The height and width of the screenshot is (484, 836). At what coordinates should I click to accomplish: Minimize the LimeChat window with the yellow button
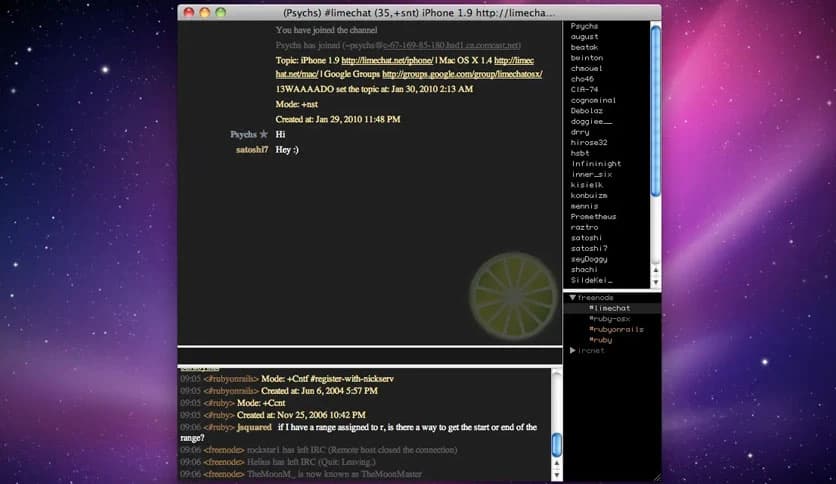pos(205,12)
